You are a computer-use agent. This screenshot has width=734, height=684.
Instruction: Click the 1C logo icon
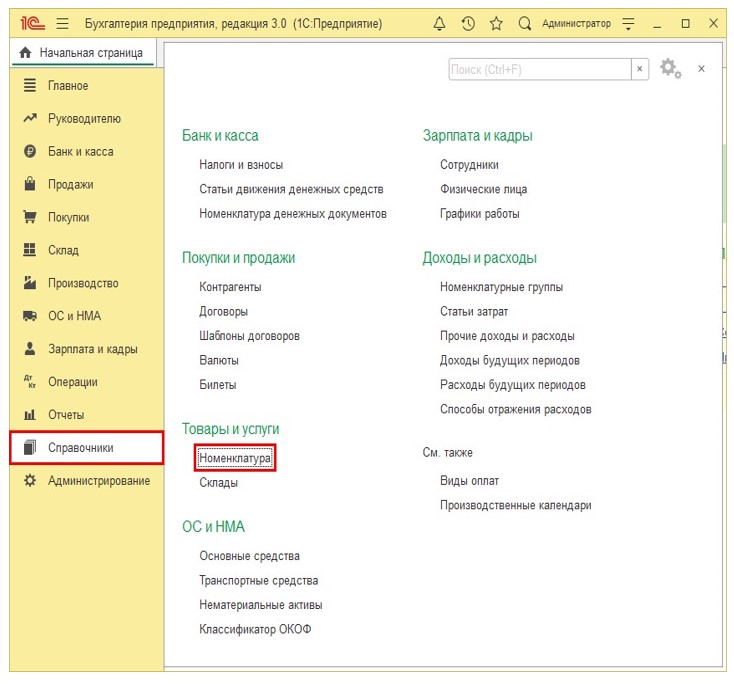click(x=31, y=23)
